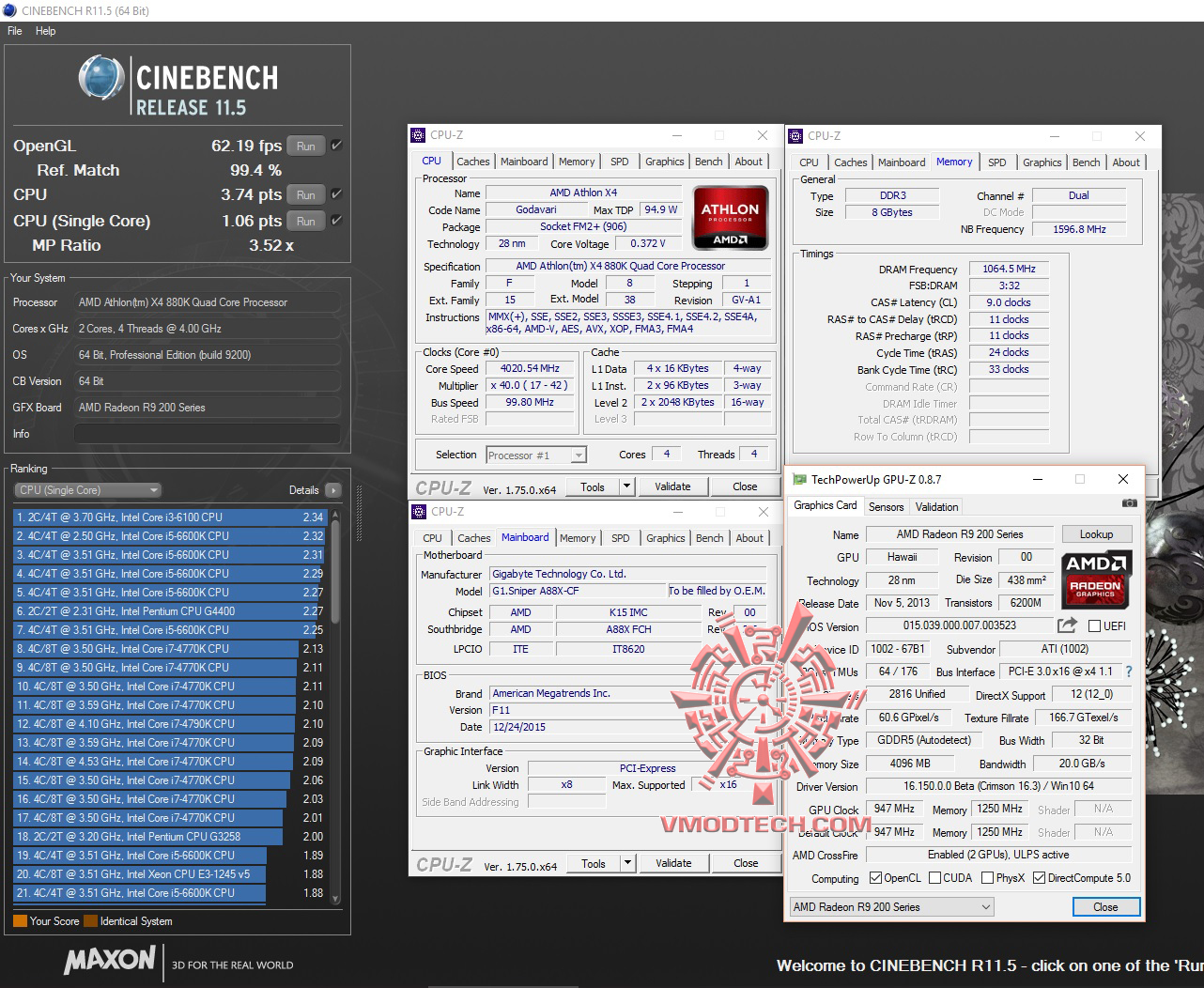Switch to the Sensors tab in GPU-Z

(887, 507)
